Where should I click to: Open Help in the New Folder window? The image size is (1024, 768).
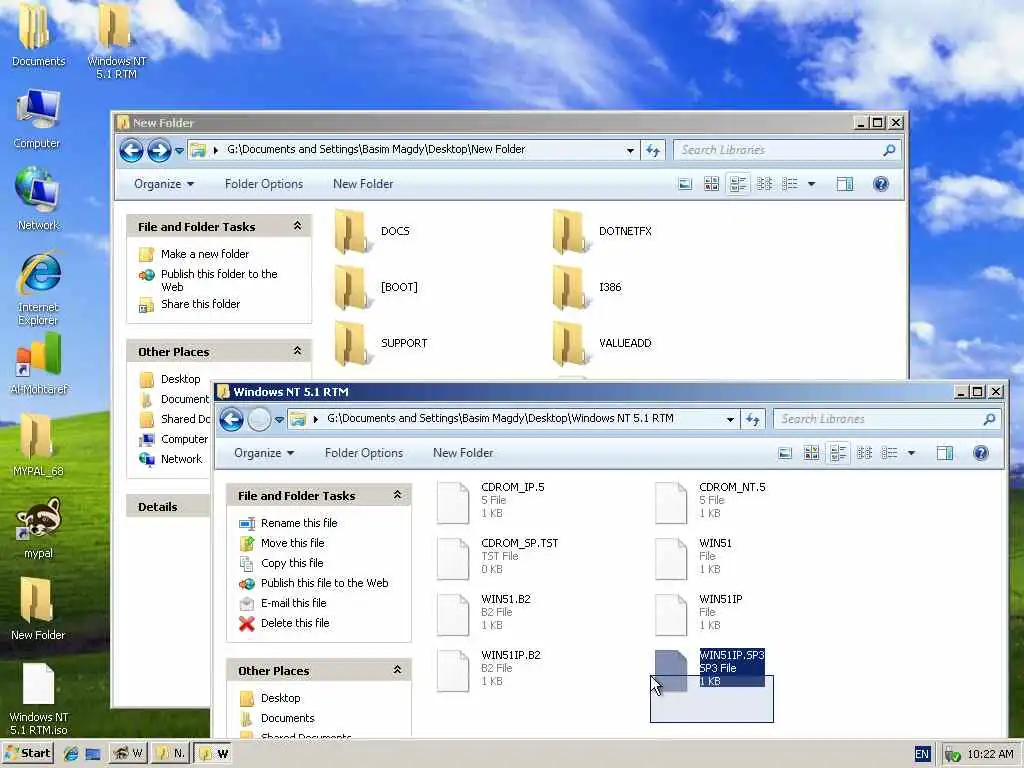(880, 184)
